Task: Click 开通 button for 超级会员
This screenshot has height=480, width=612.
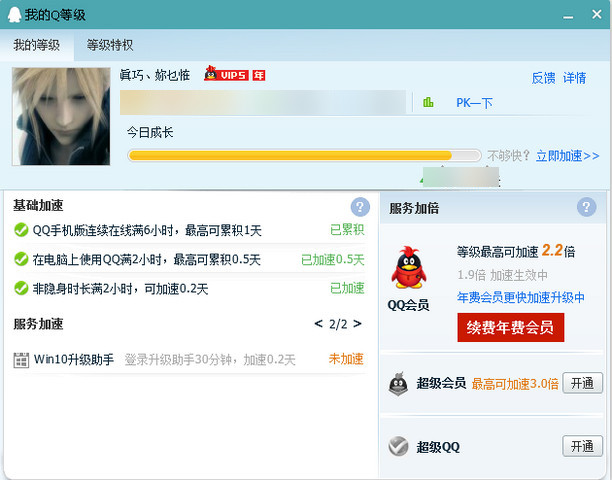Action: [x=583, y=383]
